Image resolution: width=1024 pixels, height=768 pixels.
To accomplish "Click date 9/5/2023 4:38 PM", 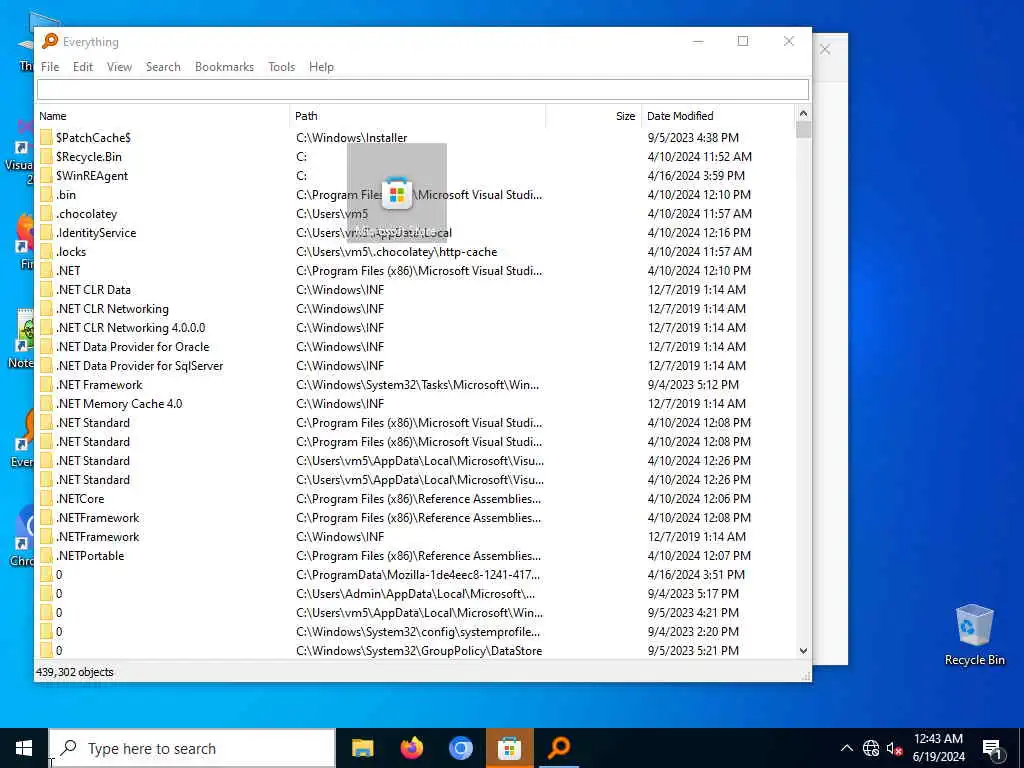I will [x=693, y=138].
